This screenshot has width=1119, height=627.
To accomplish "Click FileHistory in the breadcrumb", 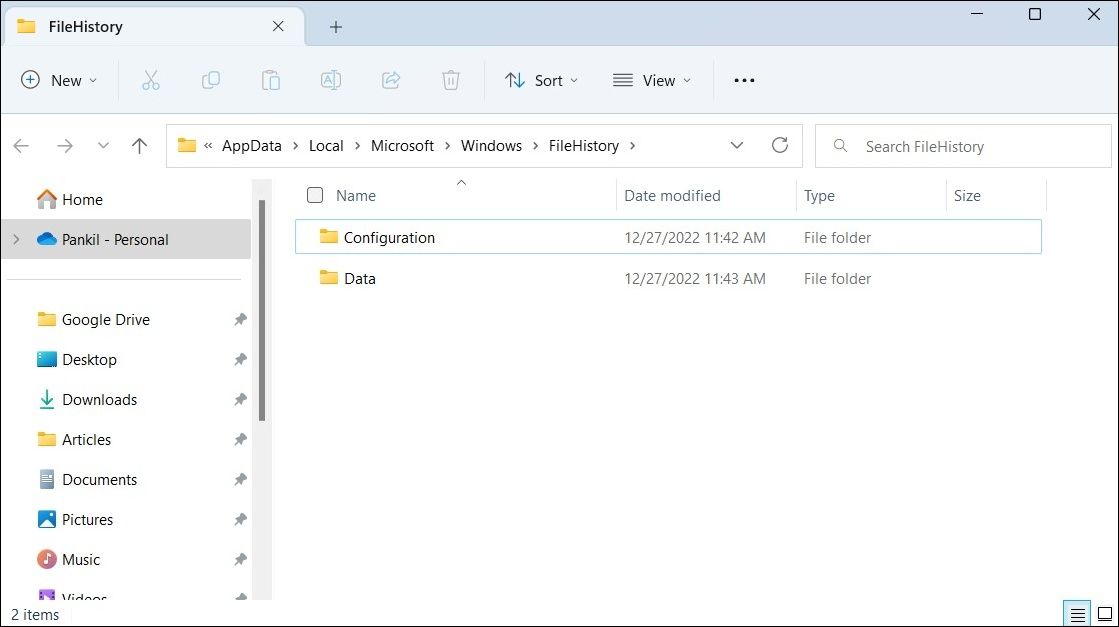I will [584, 146].
